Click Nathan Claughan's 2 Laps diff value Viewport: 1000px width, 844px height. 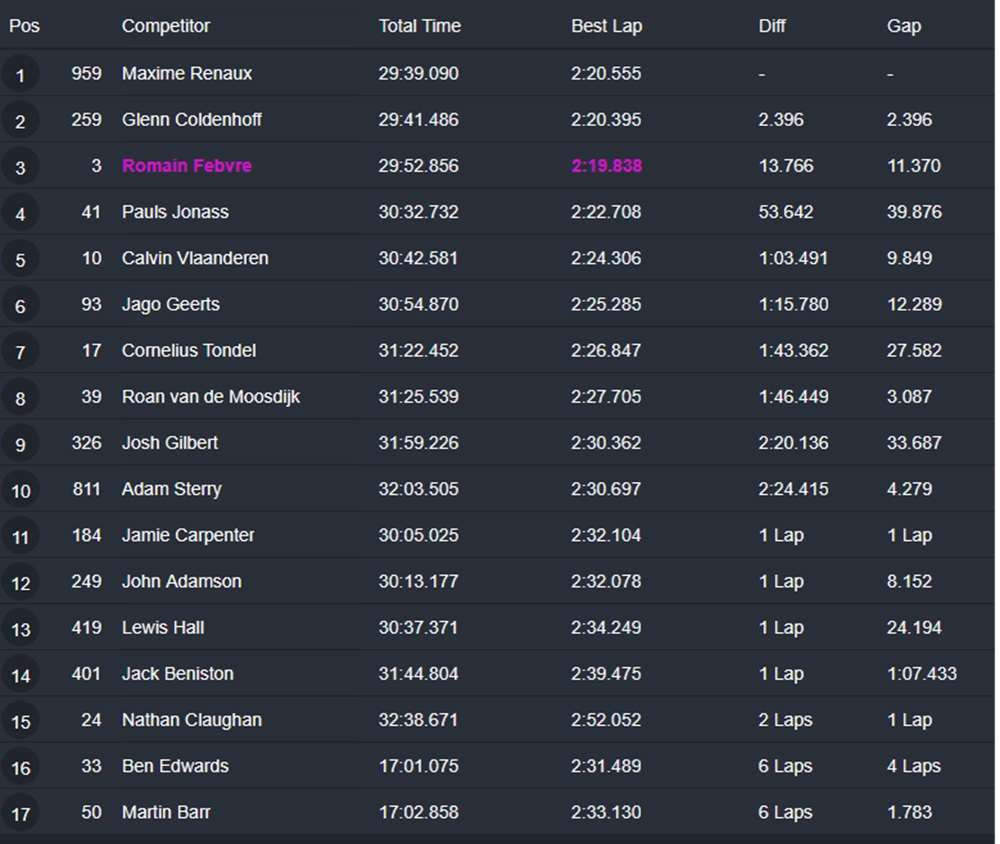tap(786, 720)
